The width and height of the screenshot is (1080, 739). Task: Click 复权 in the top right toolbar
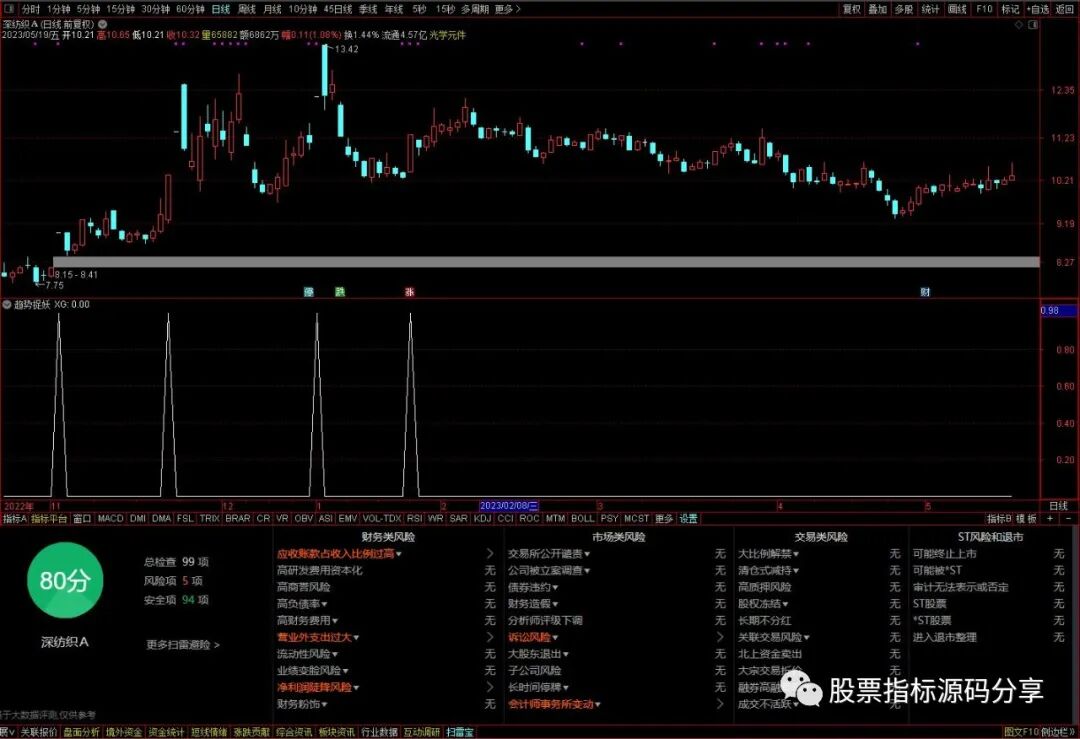click(851, 9)
